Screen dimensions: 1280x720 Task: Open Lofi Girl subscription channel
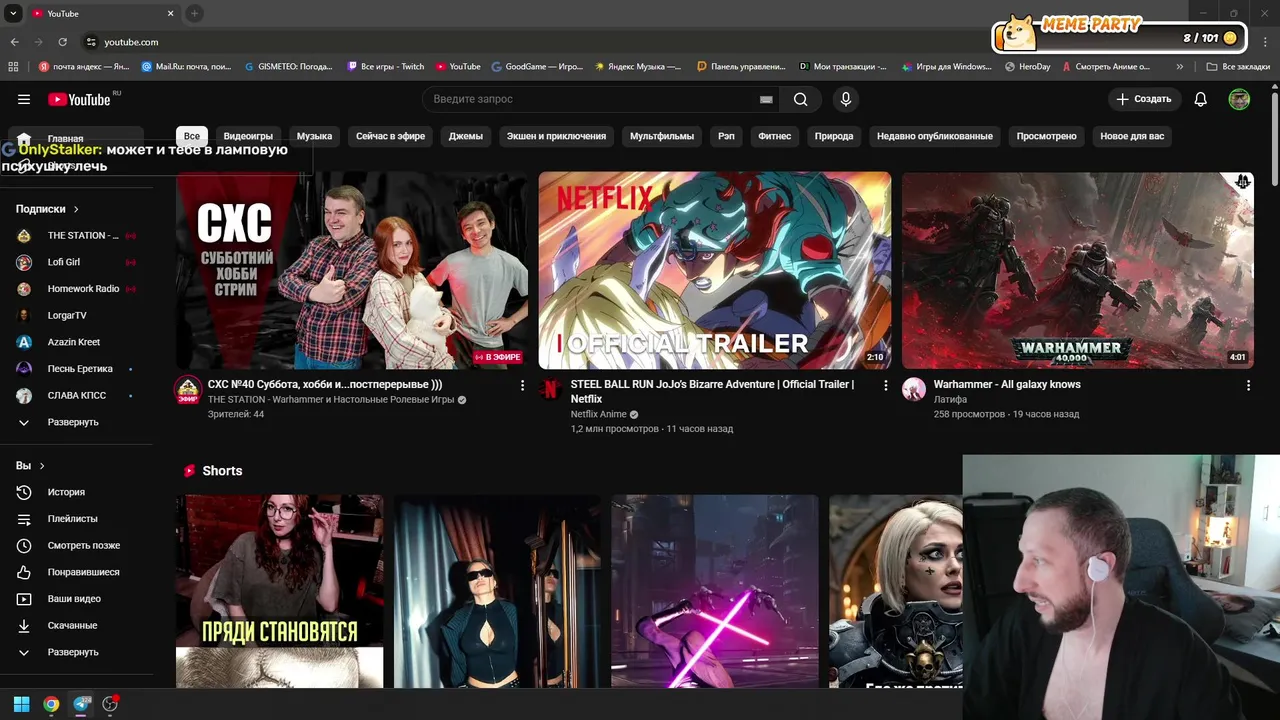(x=77, y=262)
